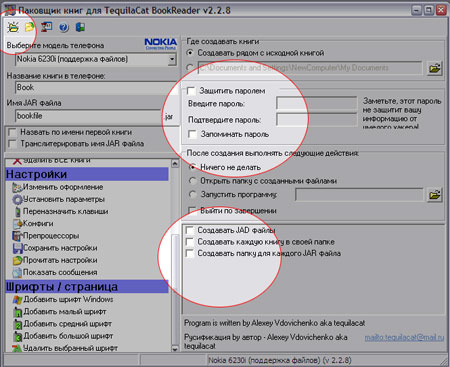Click the left list scrollbar down arrow

point(175,349)
